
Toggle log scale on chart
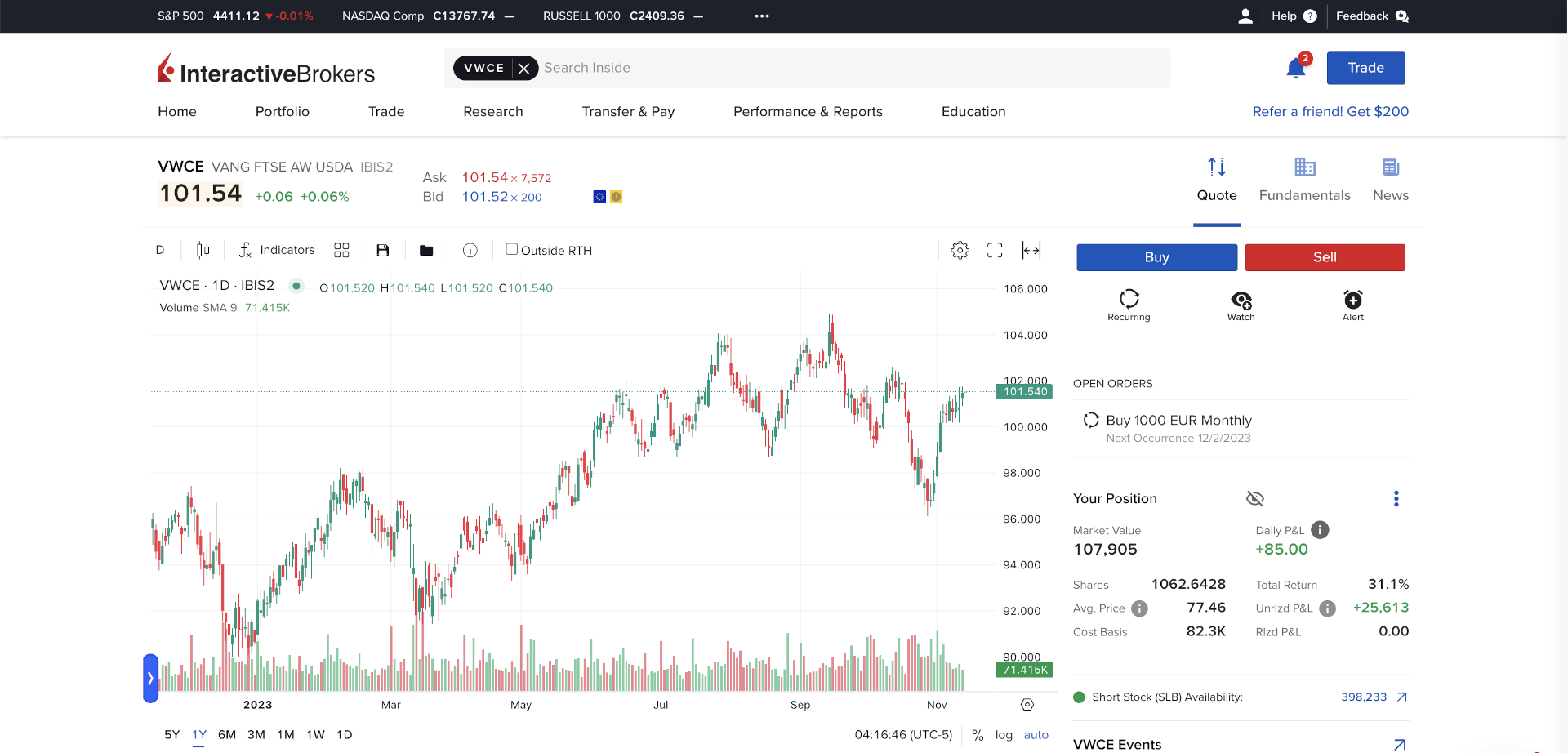1003,735
